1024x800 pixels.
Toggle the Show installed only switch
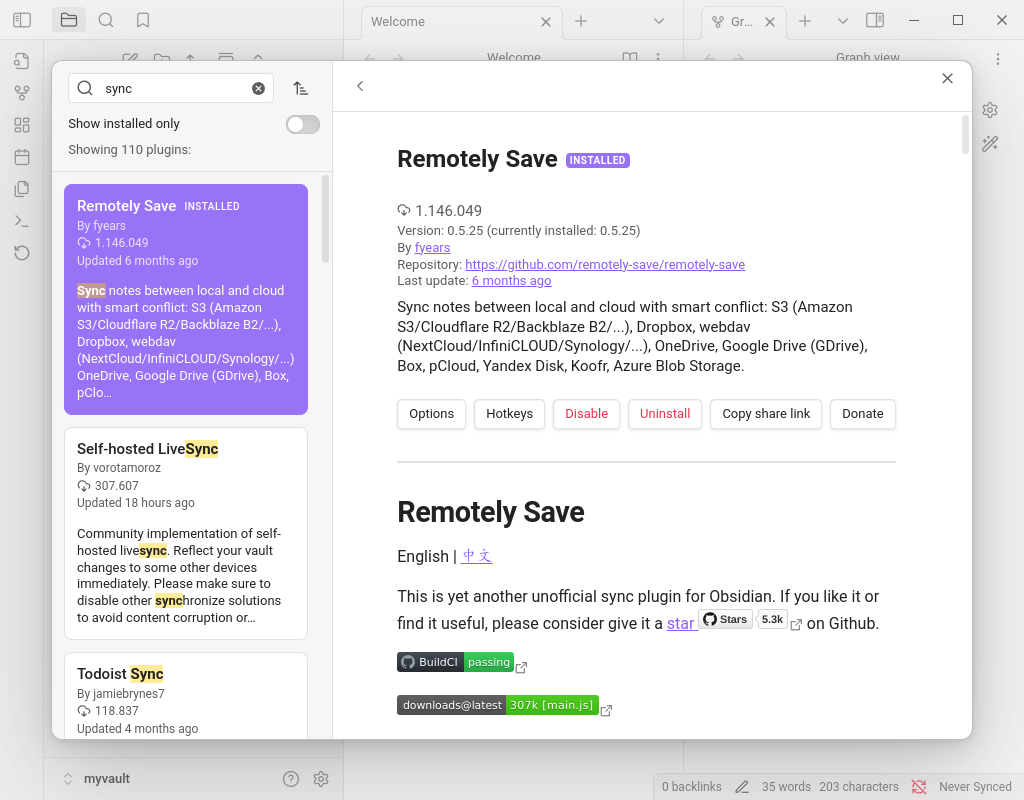(x=302, y=124)
